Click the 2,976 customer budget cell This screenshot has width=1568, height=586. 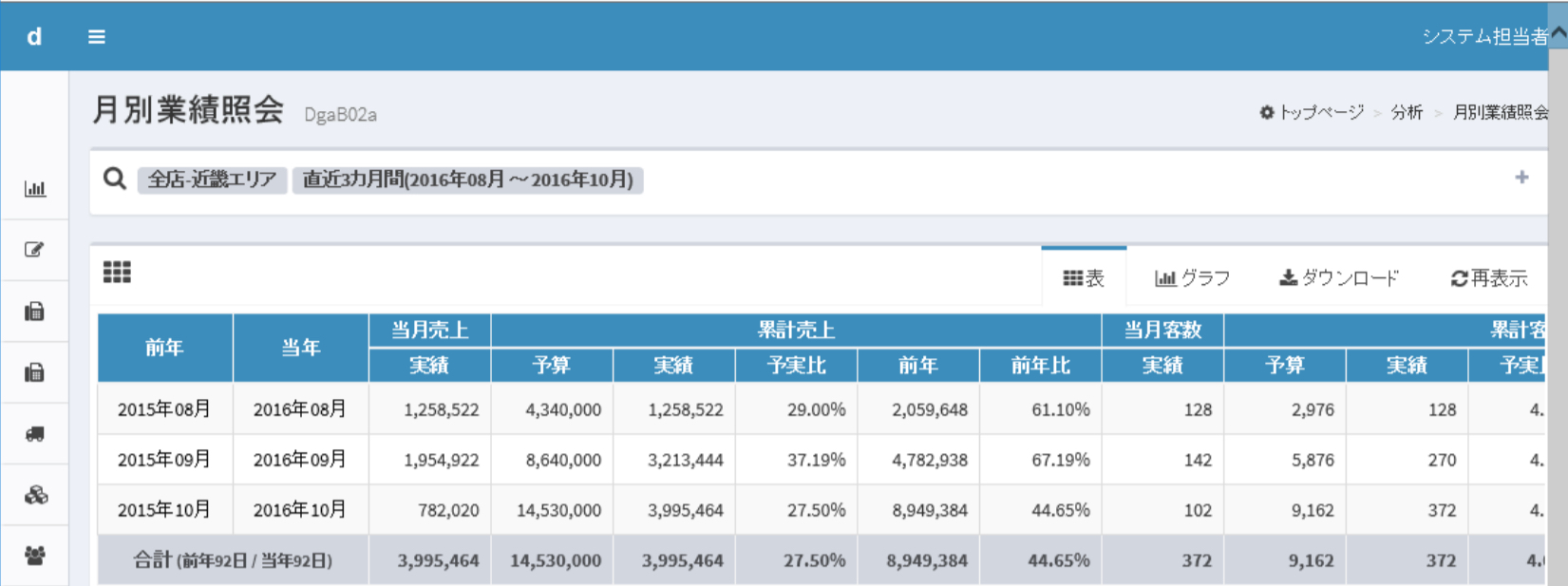tap(1285, 409)
